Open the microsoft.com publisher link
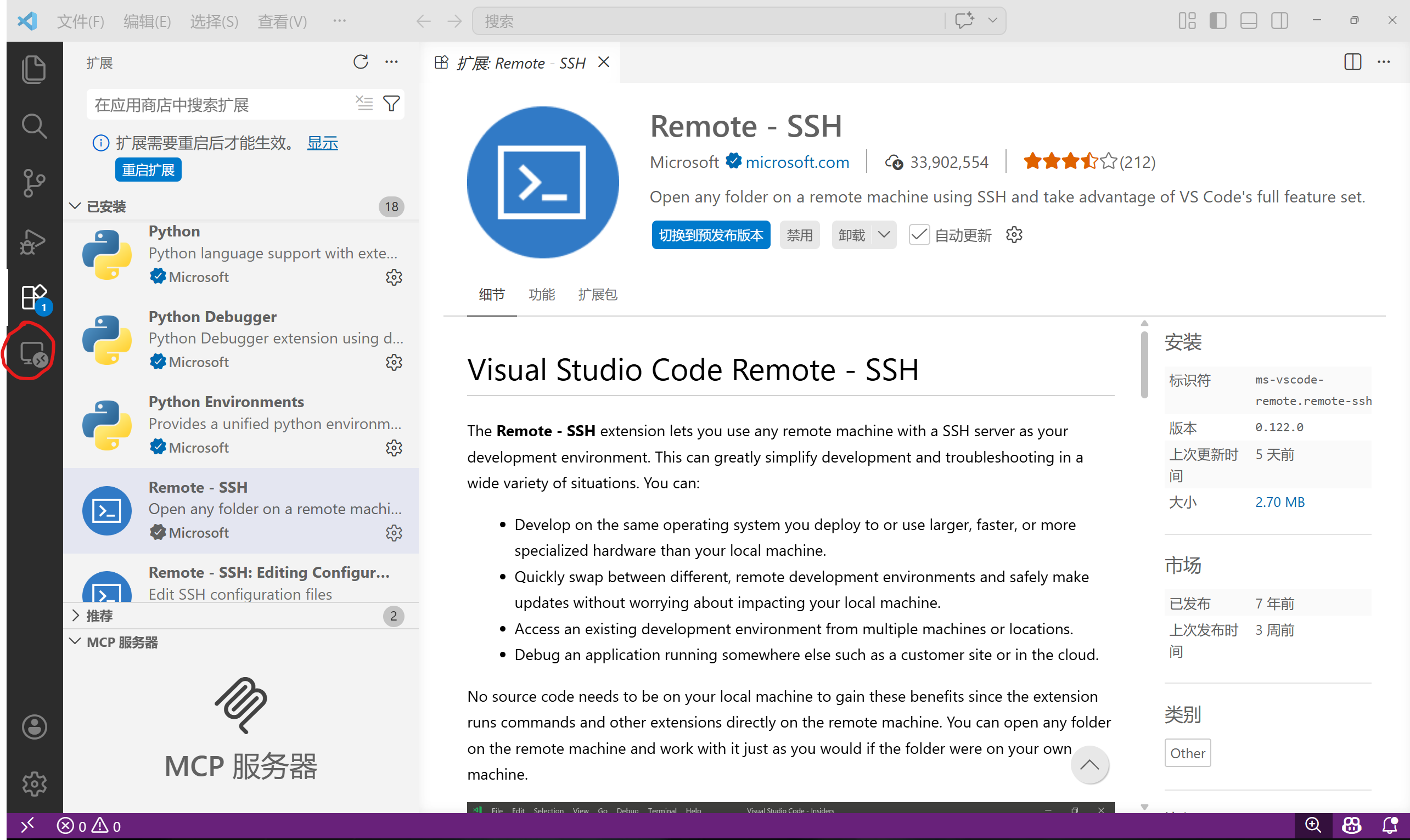The image size is (1410, 840). click(797, 162)
